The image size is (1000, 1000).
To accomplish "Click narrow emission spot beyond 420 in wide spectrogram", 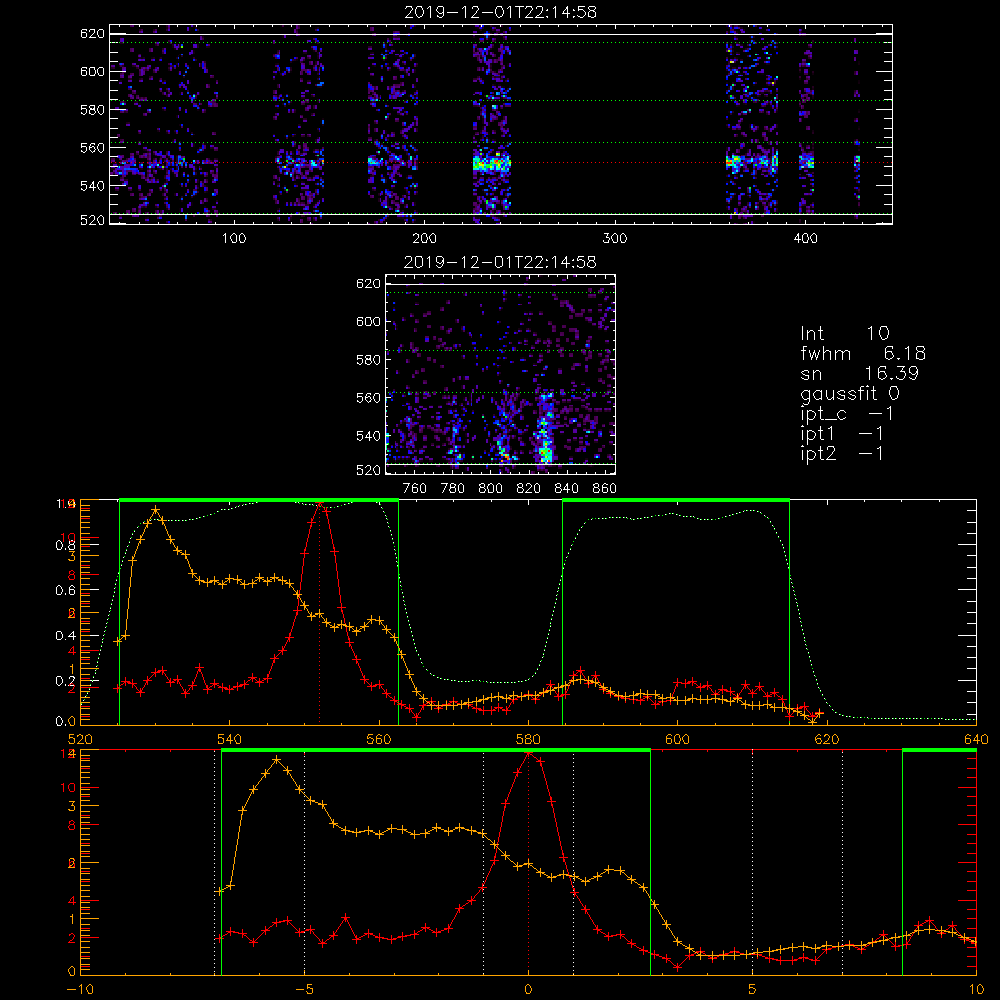I will 857,161.
